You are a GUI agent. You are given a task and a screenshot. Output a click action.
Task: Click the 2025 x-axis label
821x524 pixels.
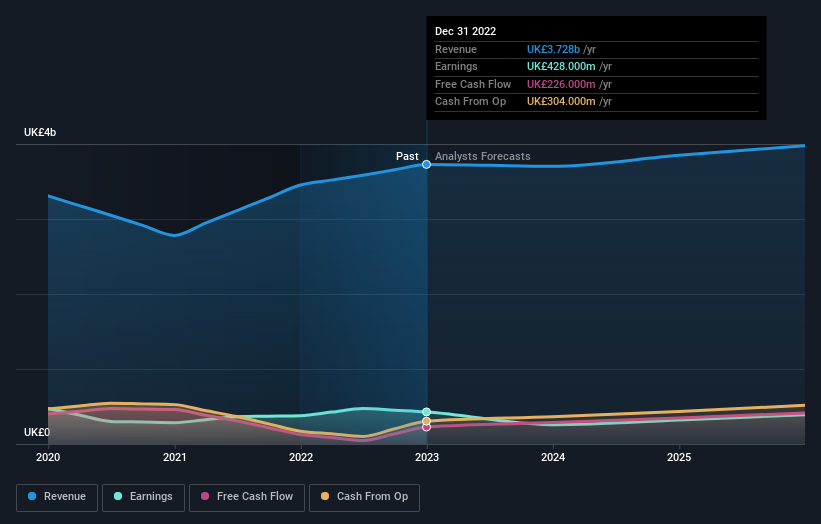click(x=679, y=458)
